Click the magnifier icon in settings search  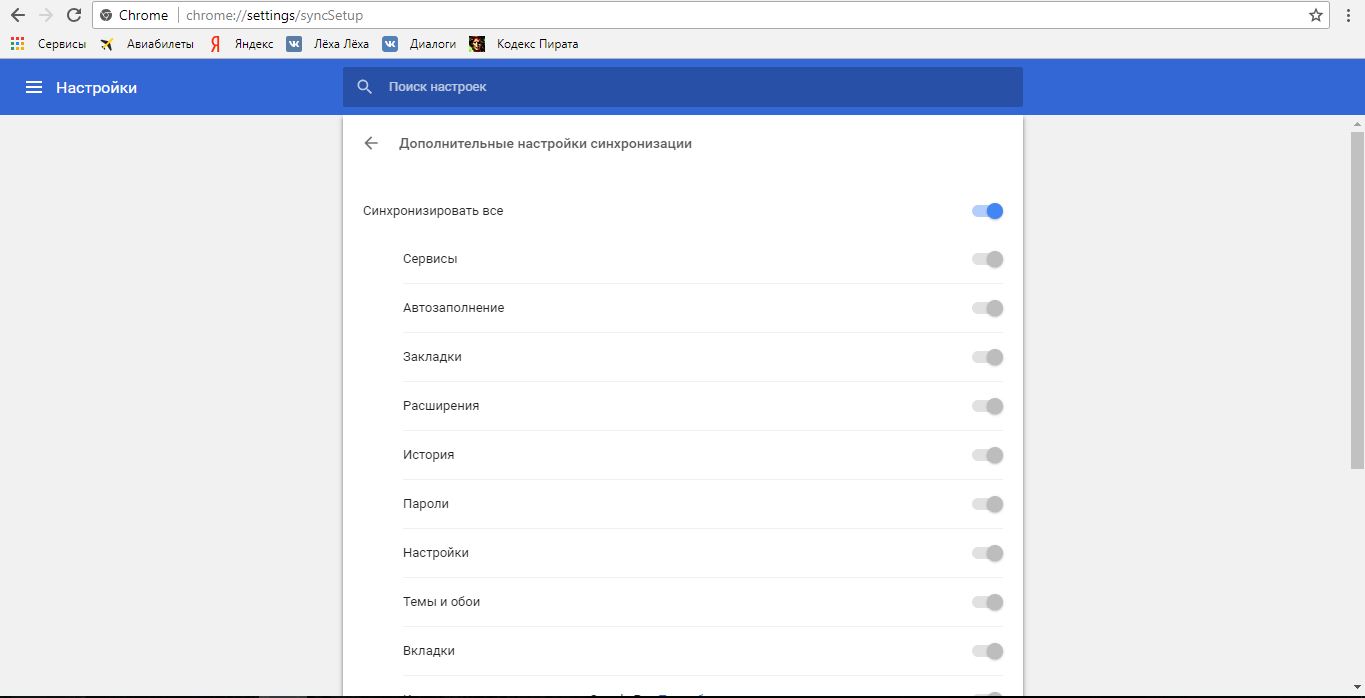coord(365,87)
